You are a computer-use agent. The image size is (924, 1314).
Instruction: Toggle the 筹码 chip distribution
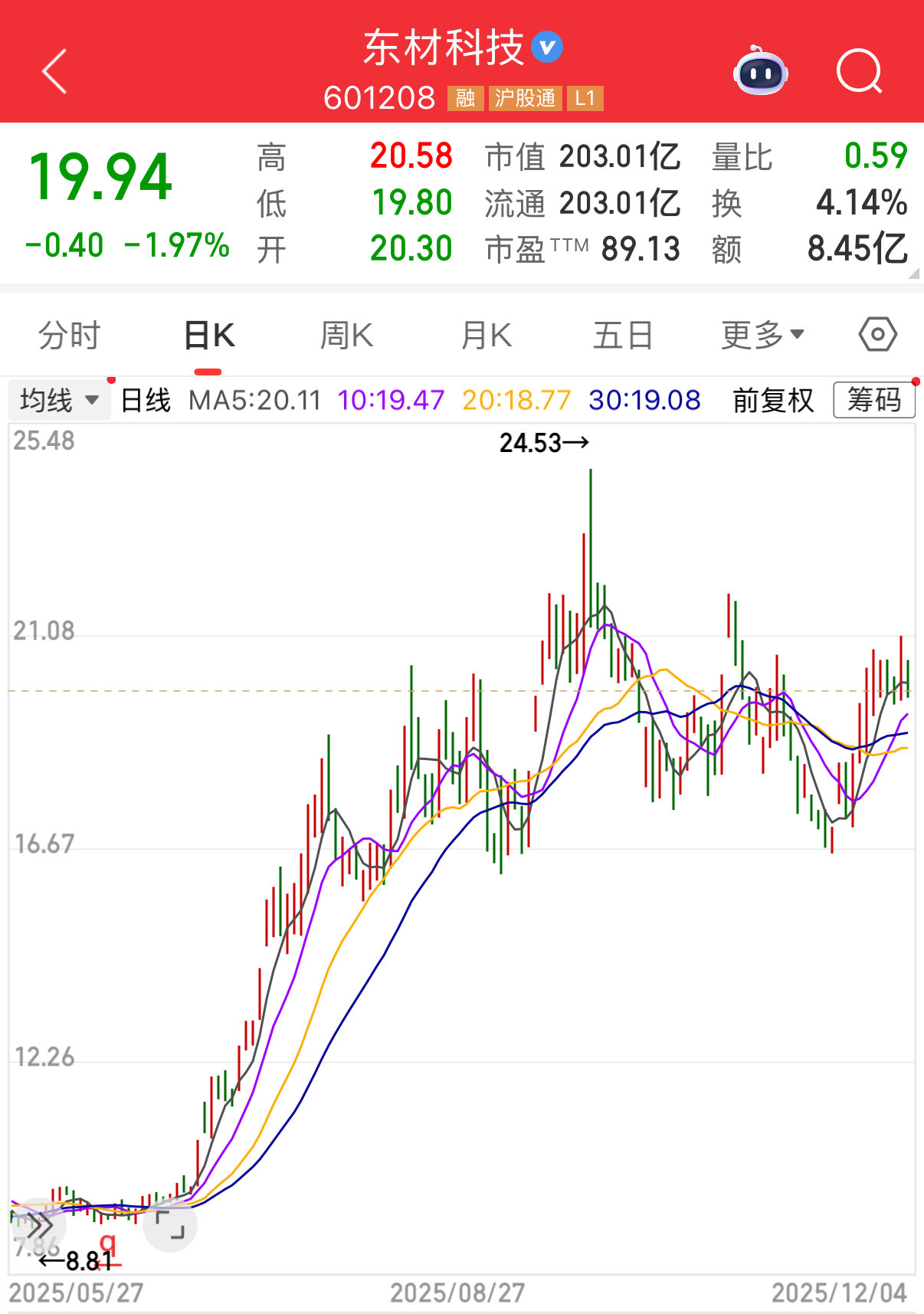(x=873, y=400)
